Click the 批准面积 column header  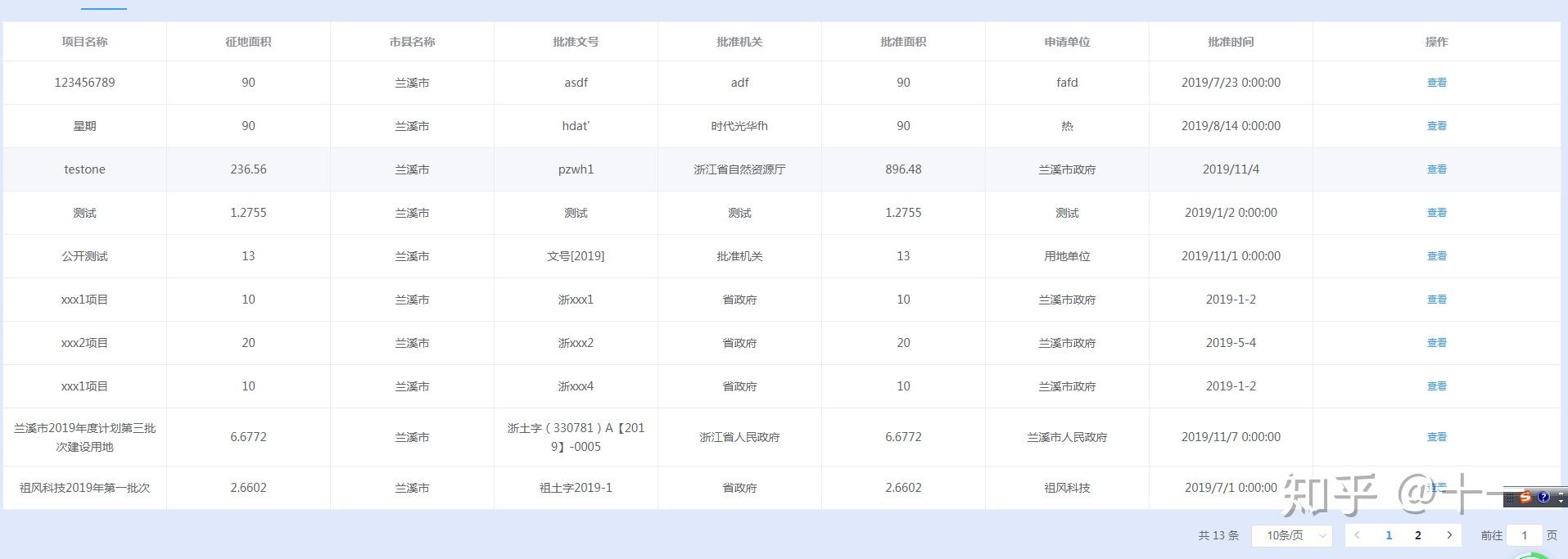(x=903, y=42)
